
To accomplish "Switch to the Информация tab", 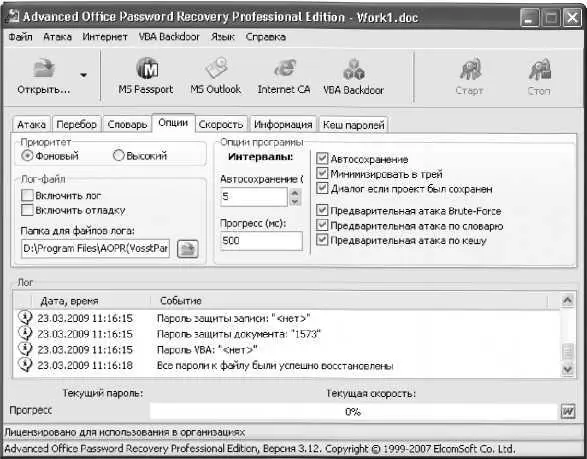I will 283,124.
